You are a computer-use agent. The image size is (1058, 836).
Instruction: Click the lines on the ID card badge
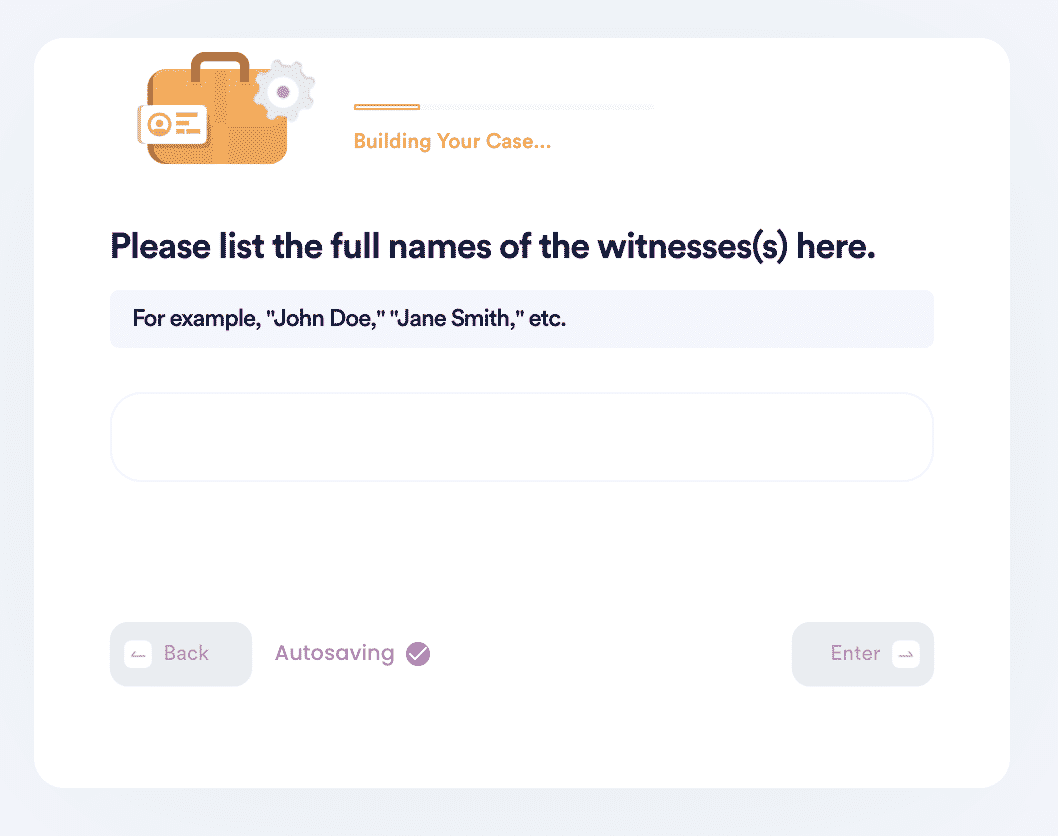tap(188, 123)
